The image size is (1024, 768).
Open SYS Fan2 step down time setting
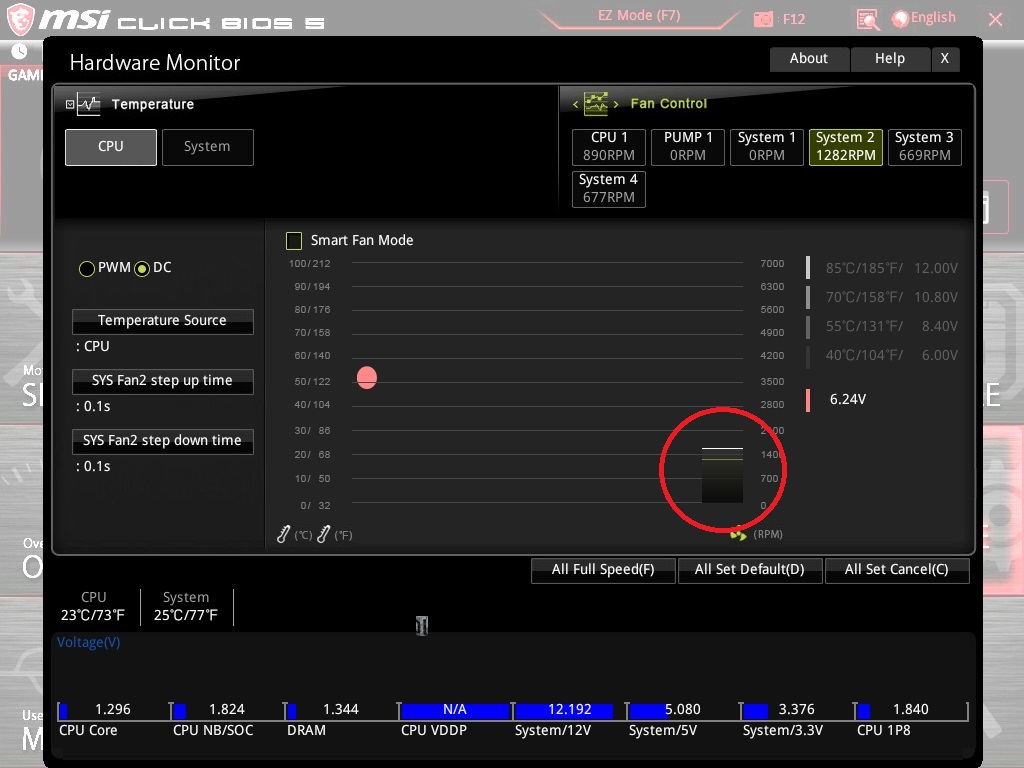pos(163,441)
